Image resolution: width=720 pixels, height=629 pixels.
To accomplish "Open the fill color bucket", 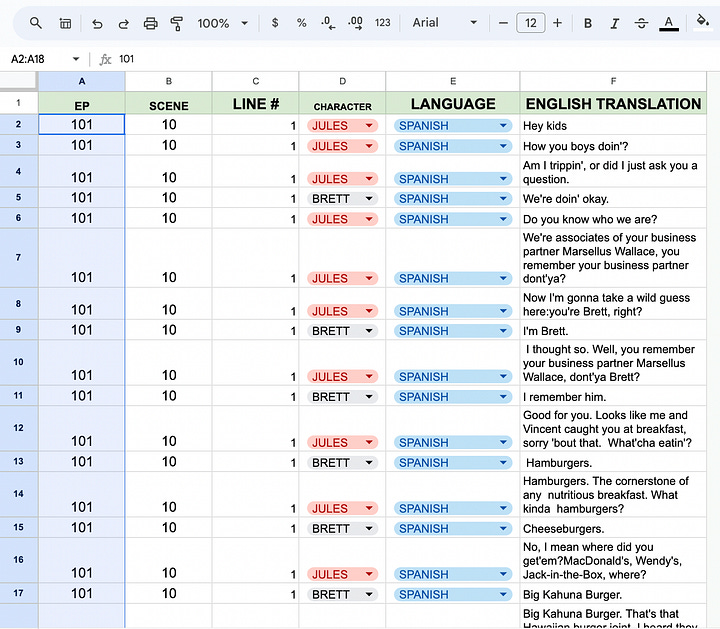I will [x=703, y=21].
